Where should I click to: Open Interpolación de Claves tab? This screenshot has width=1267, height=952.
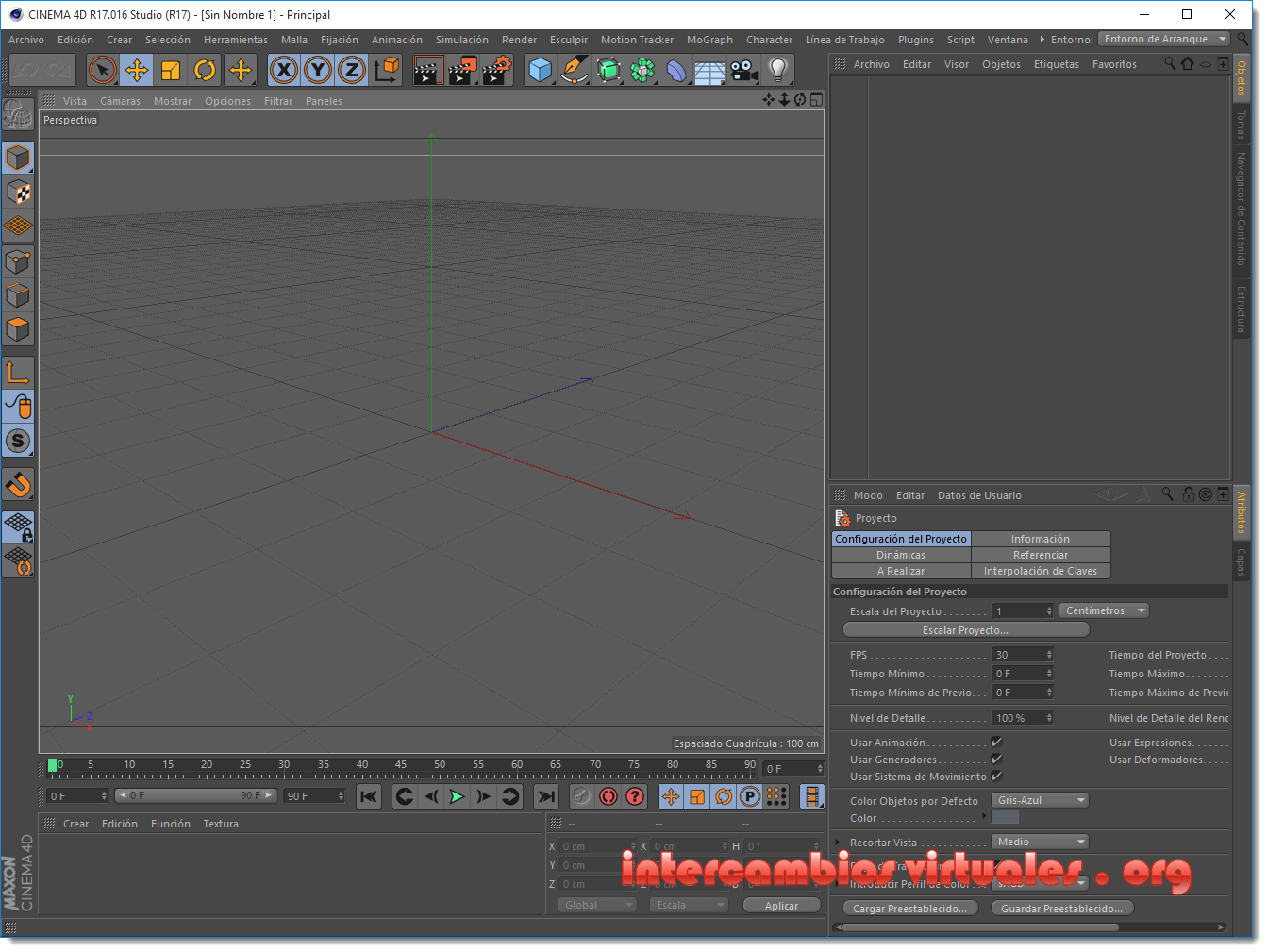coord(1041,572)
